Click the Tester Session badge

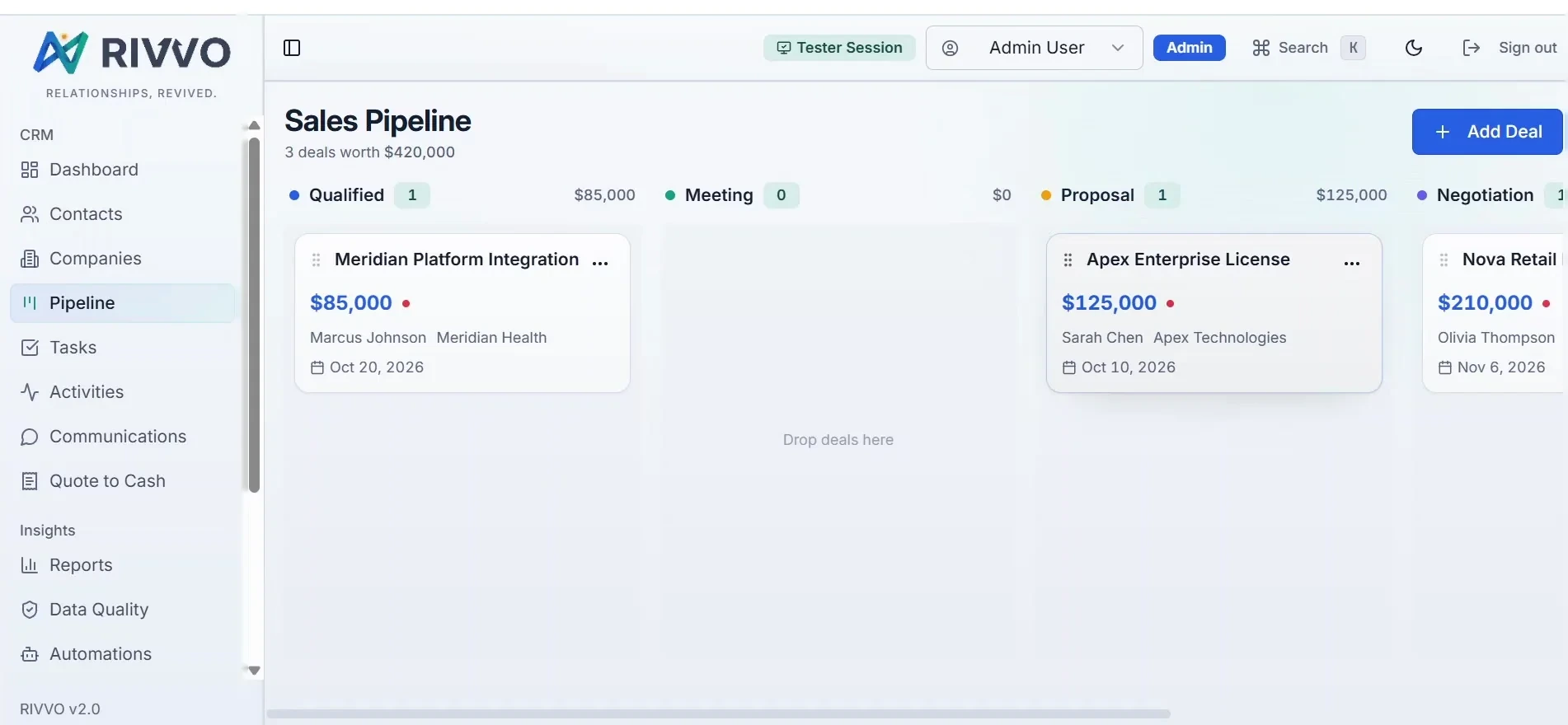click(x=839, y=48)
